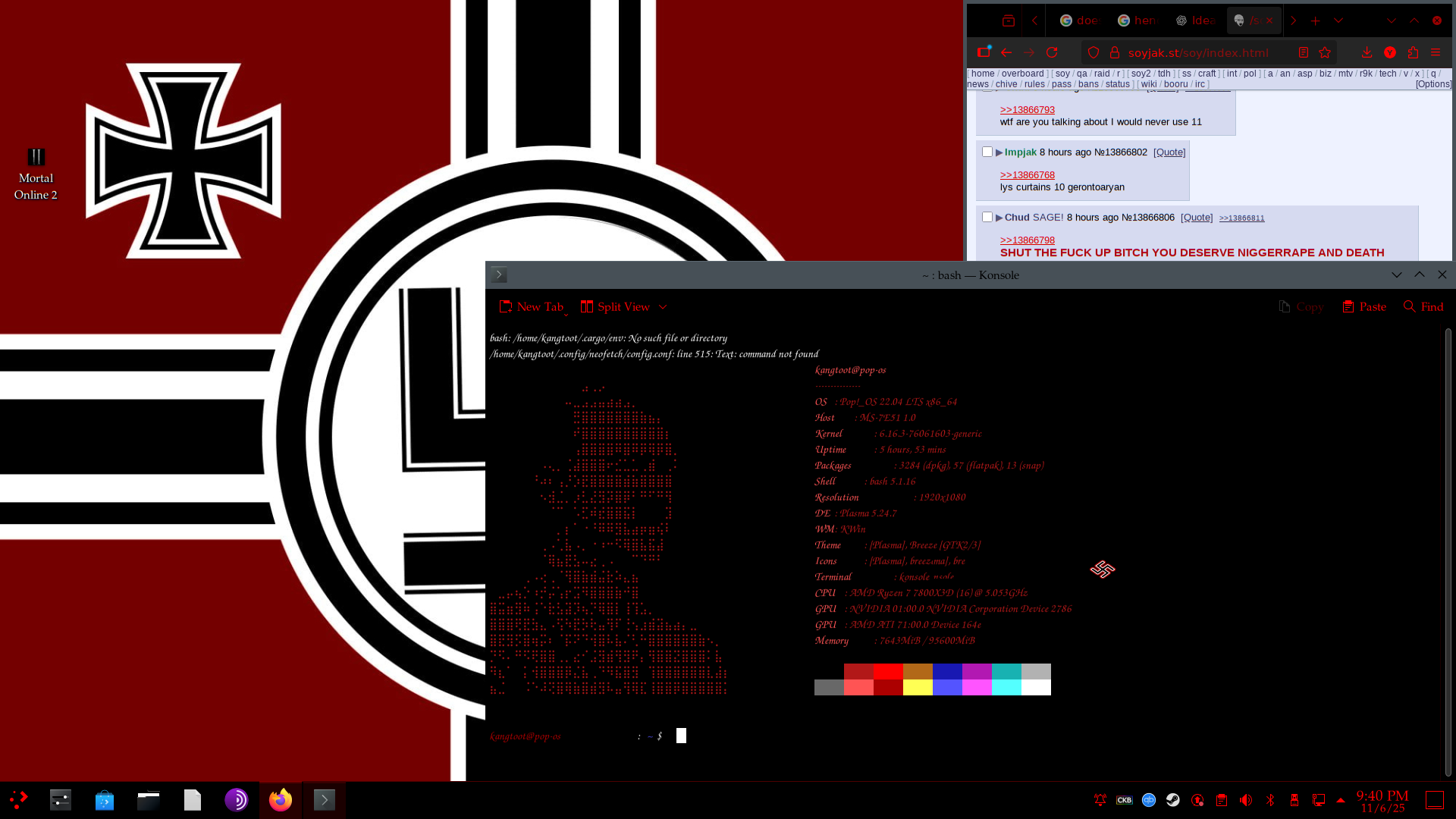Open a New Tab in Konsole
The width and height of the screenshot is (1456, 819).
(531, 307)
